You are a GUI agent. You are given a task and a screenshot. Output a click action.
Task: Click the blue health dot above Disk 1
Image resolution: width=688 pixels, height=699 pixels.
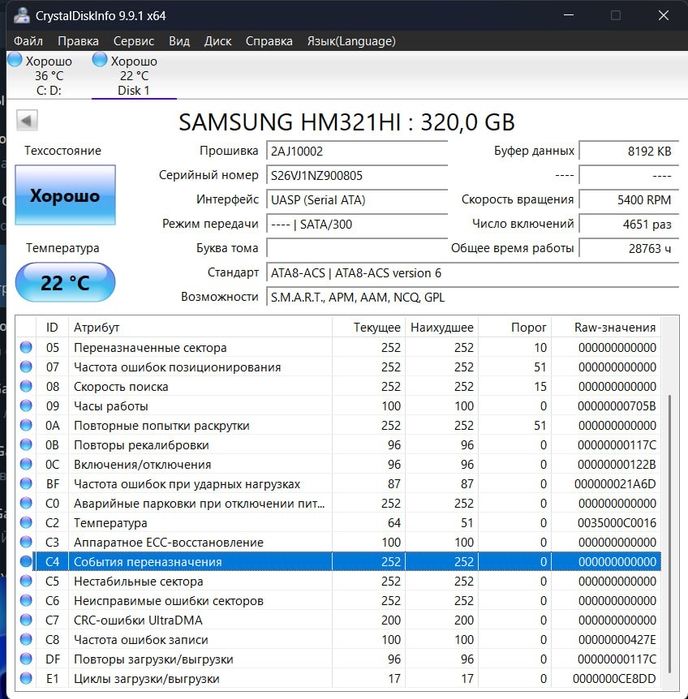[x=100, y=60]
